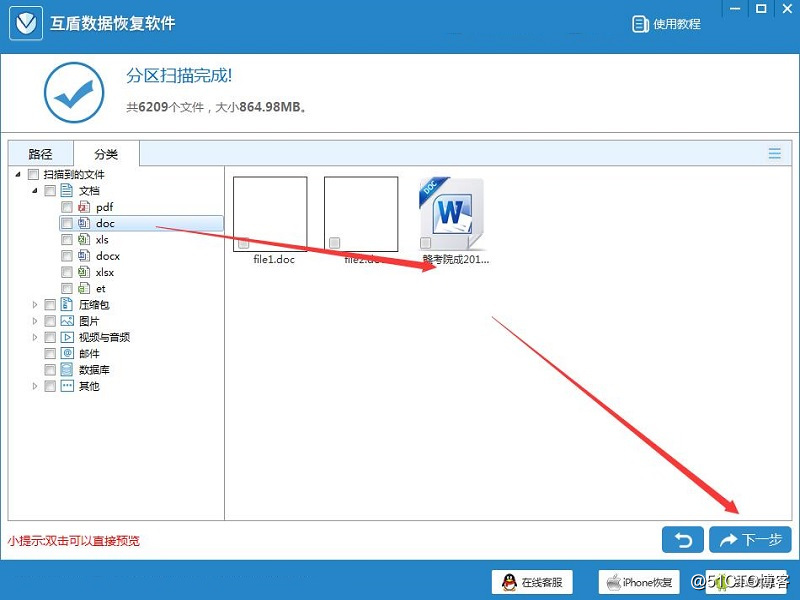Tick the checkbox on Word document thumbnail
The height and width of the screenshot is (600, 800).
click(x=426, y=243)
